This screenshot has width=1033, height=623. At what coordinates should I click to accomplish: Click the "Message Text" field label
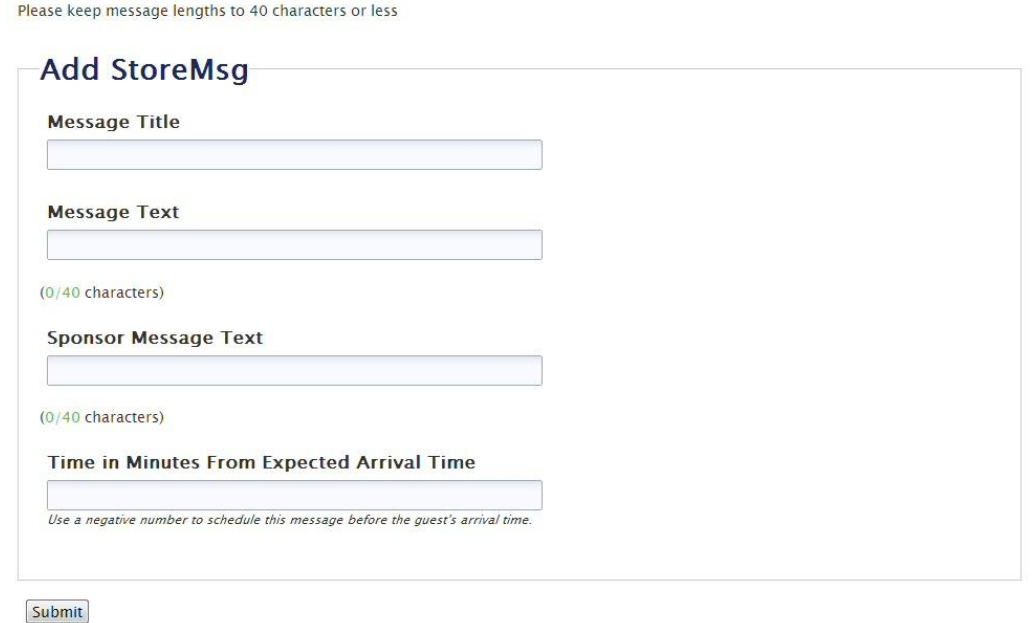coord(113,212)
